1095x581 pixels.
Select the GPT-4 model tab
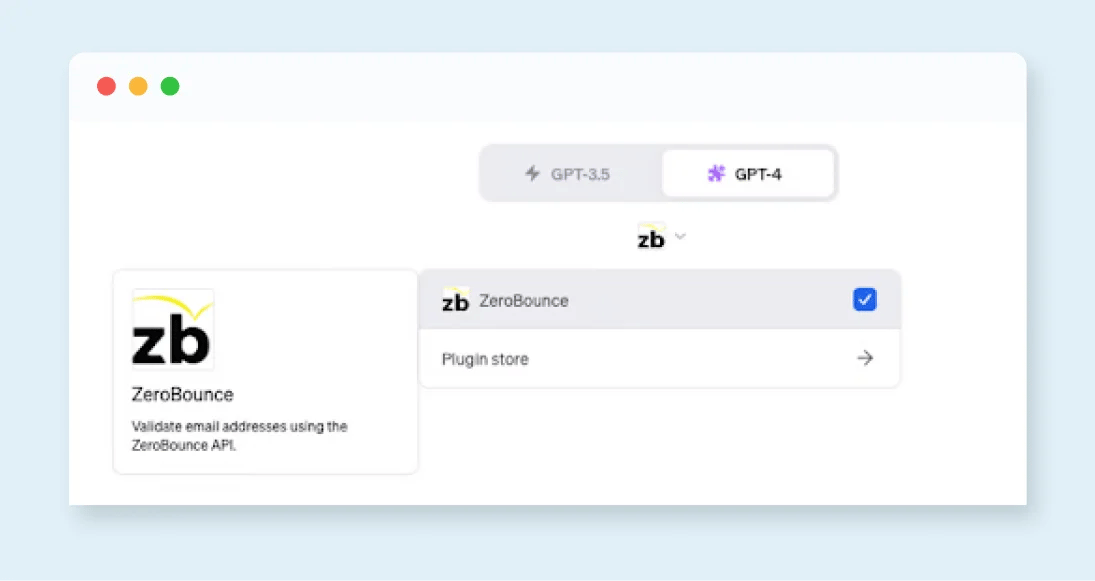(x=747, y=174)
